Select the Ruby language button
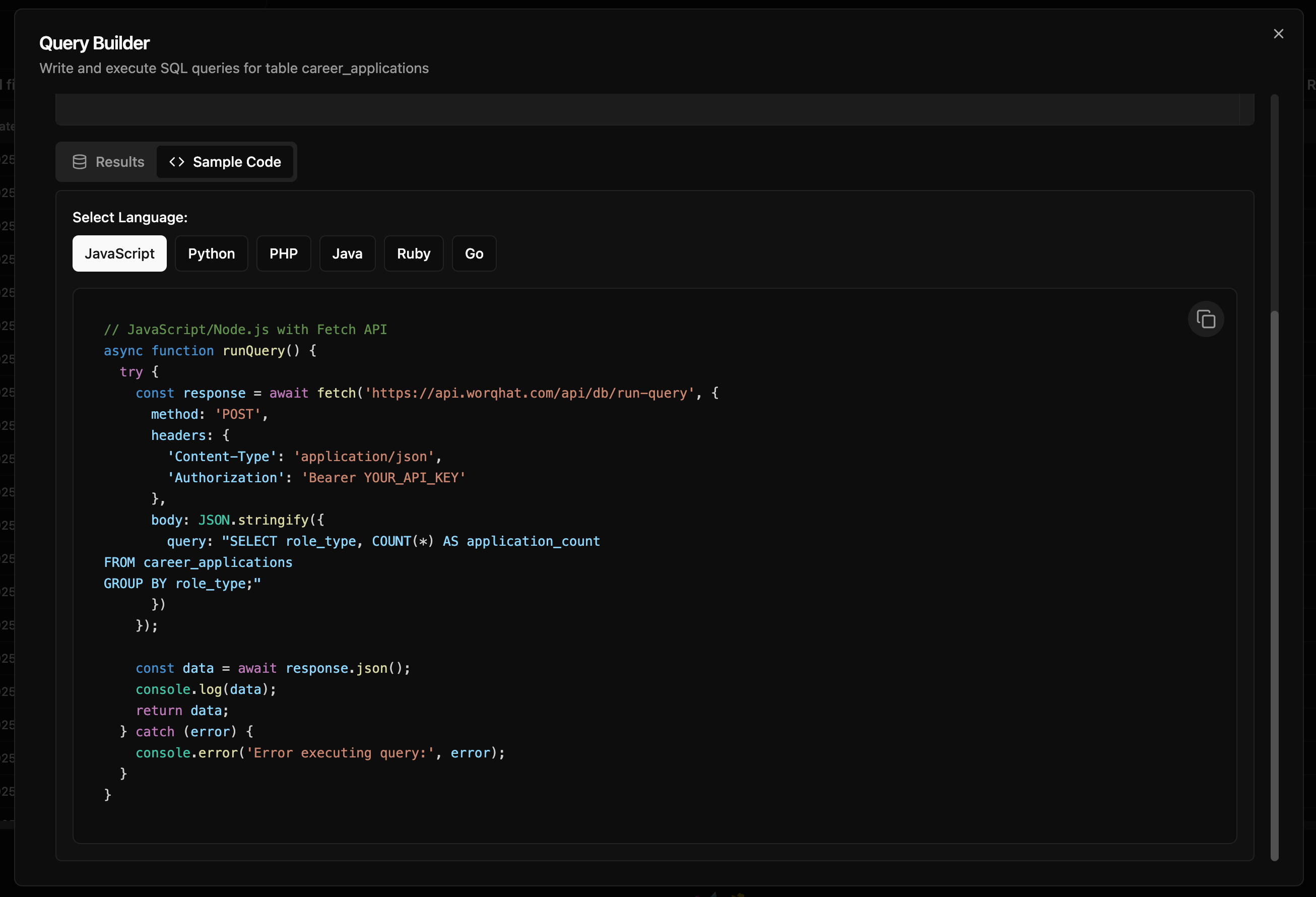 pyautogui.click(x=413, y=253)
